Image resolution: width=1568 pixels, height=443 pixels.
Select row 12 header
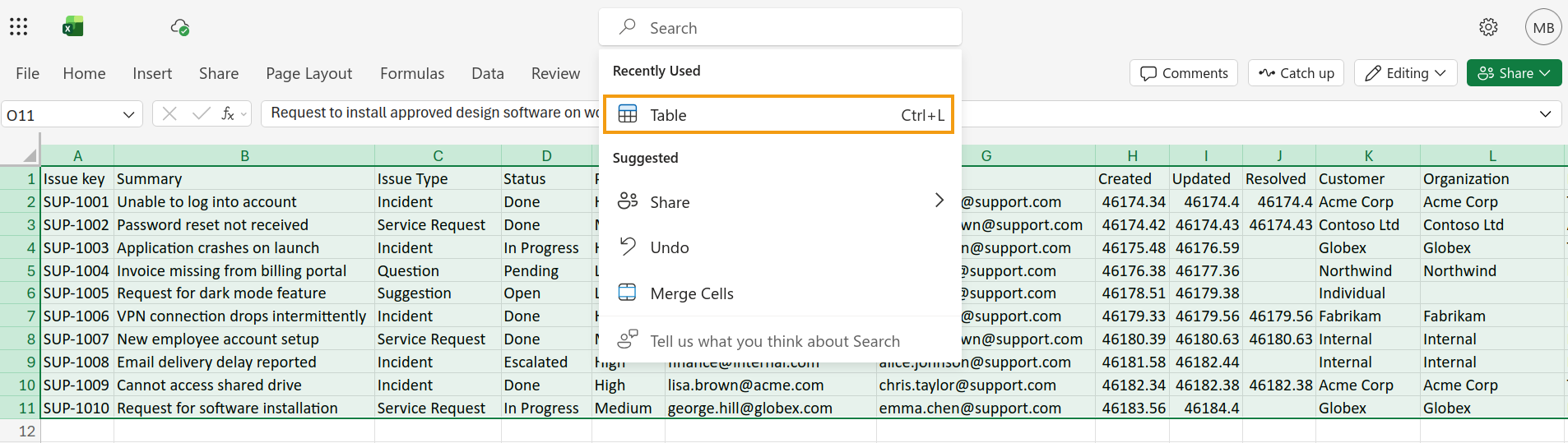21,431
